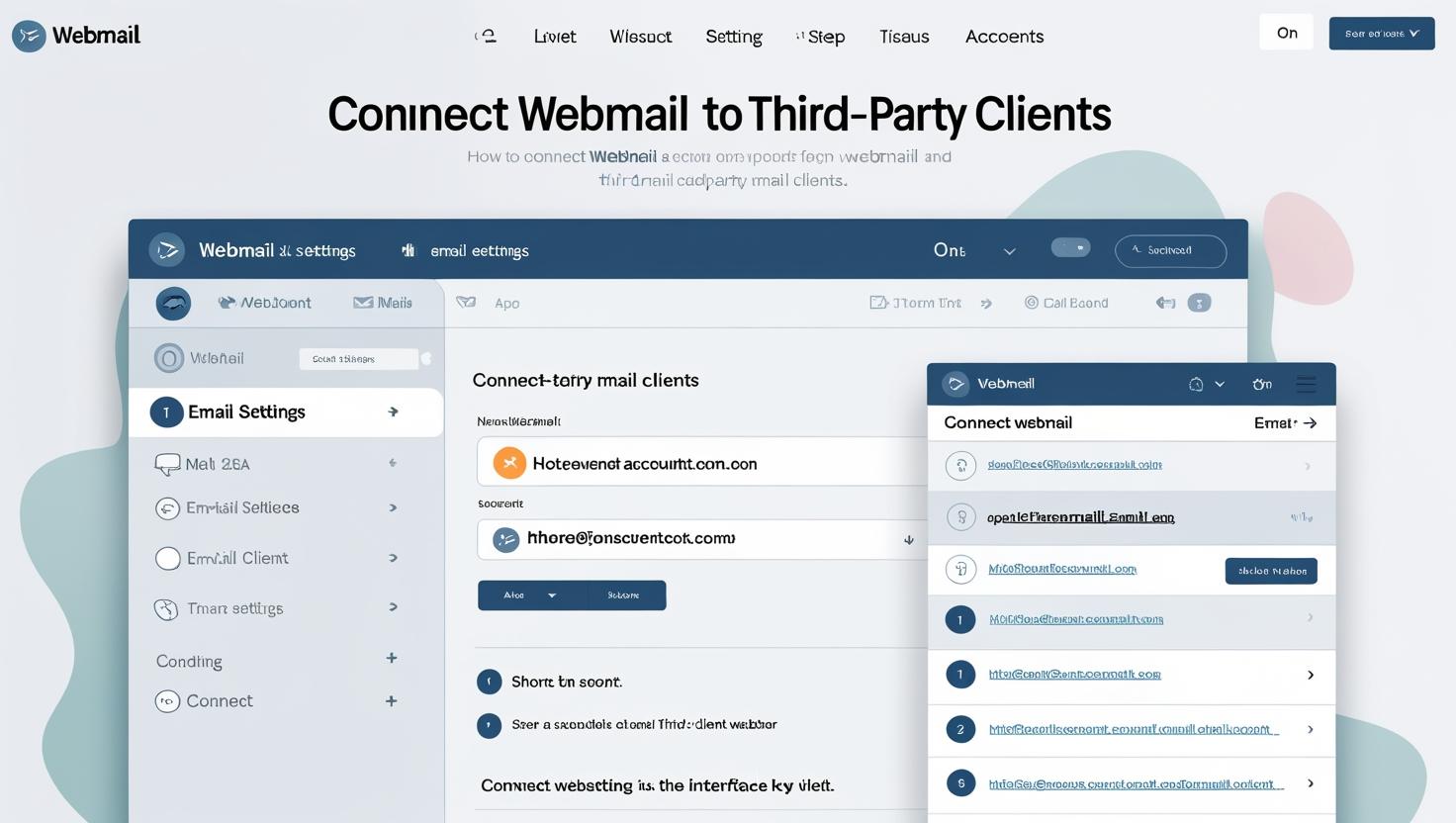The image size is (1456, 823).
Task: Open the chevron on the badge 2 row
Action: pyautogui.click(x=1311, y=729)
